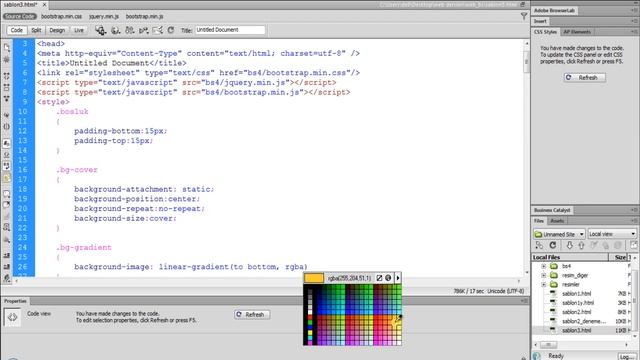Click the rgba(255,204,51,1) color value text
This screenshot has height=360, width=640.
[x=349, y=278]
